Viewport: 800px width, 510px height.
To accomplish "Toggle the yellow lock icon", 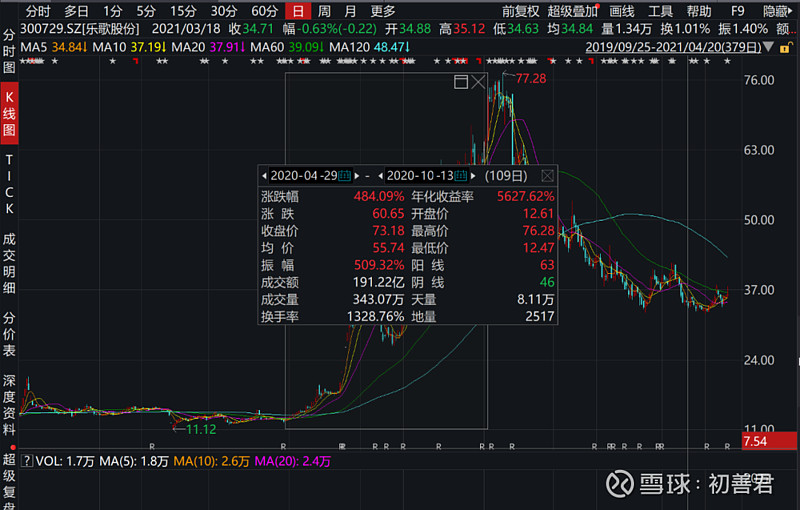I will (x=786, y=47).
